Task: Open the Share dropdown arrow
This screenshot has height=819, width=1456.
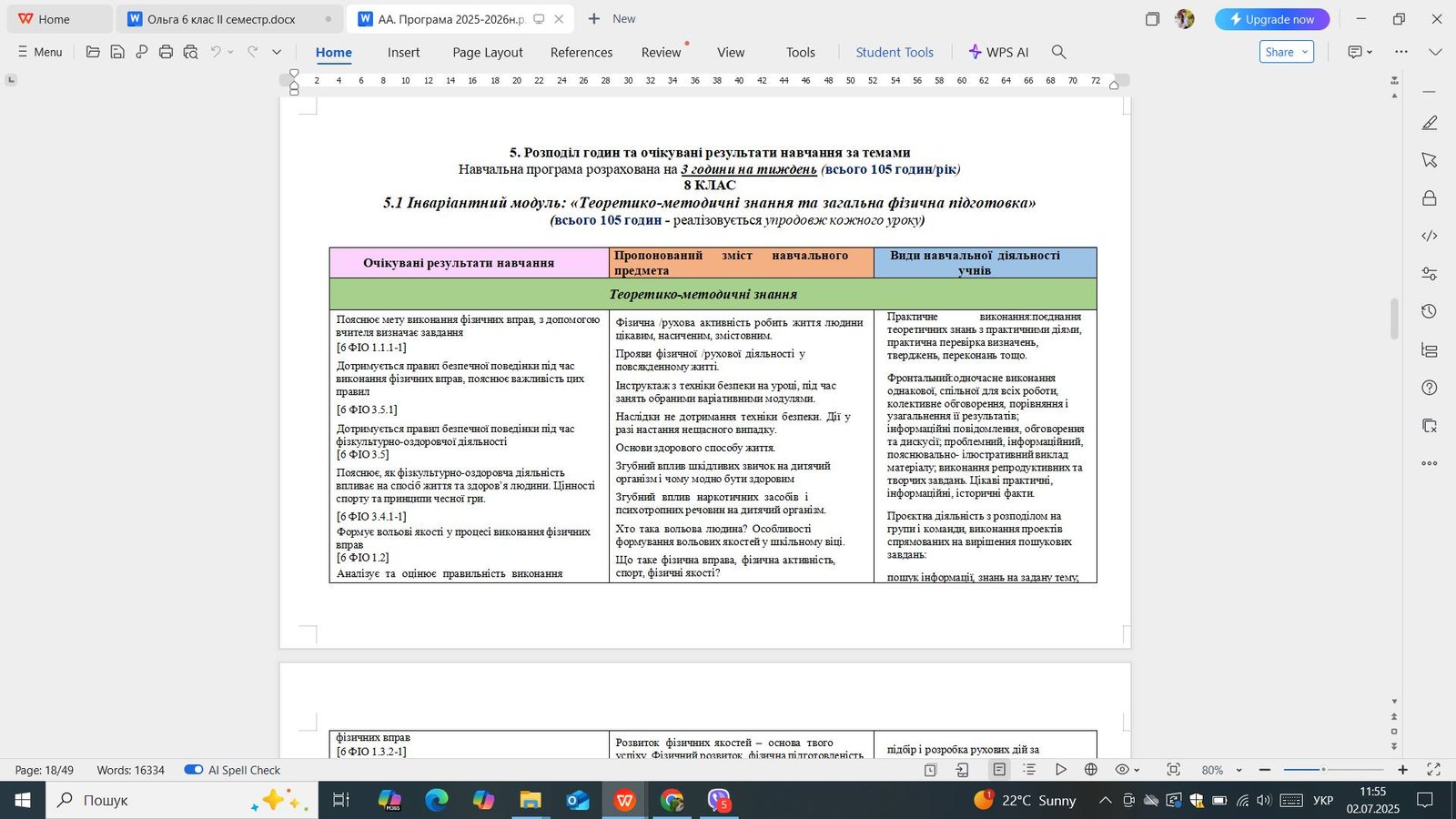Action: coord(1304,52)
